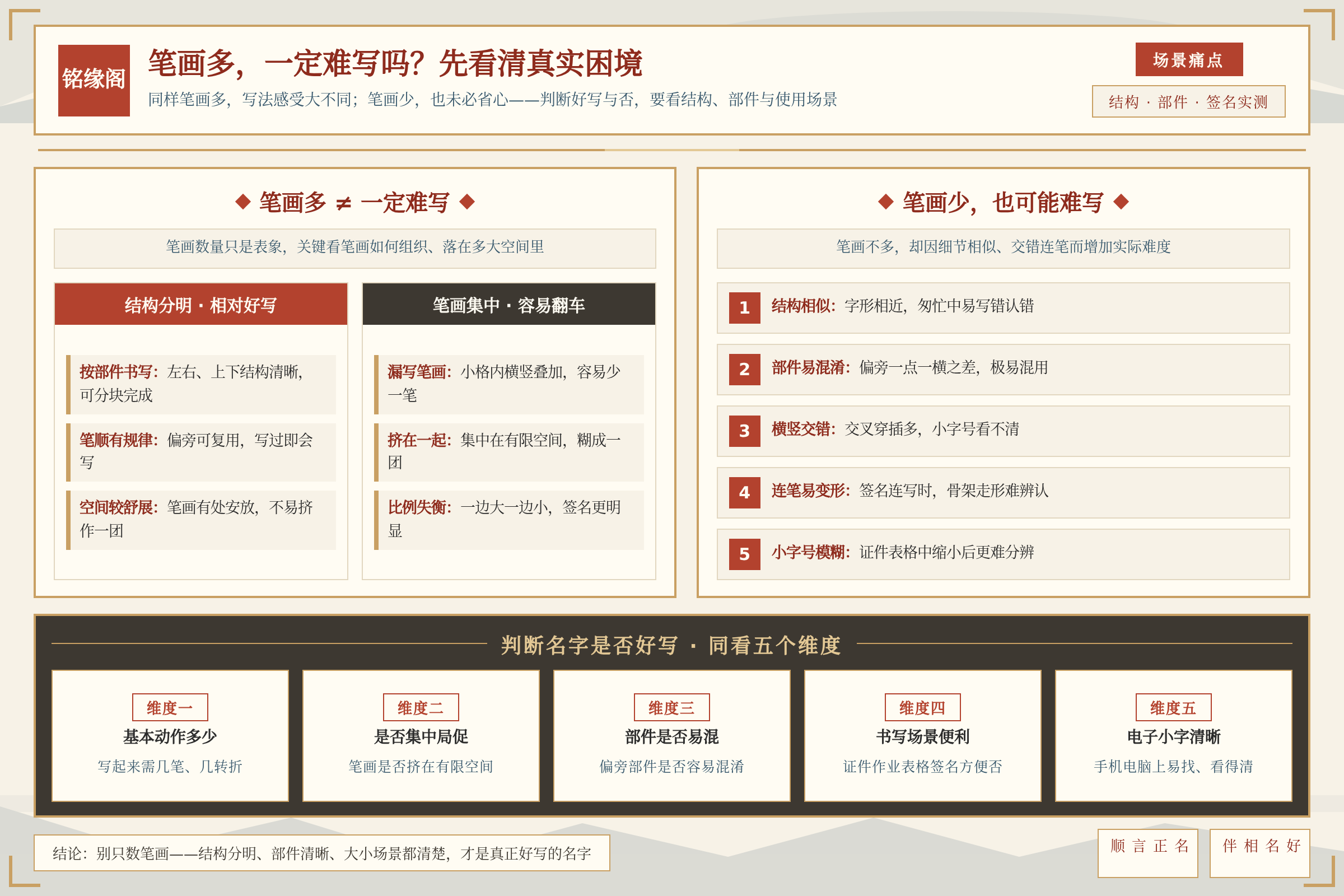Click the 场景痛点 red badge
The width and height of the screenshot is (1344, 896).
(1188, 59)
